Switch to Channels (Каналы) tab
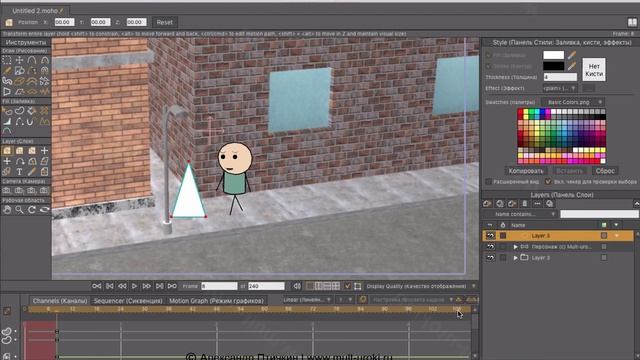The image size is (640, 360). point(60,300)
